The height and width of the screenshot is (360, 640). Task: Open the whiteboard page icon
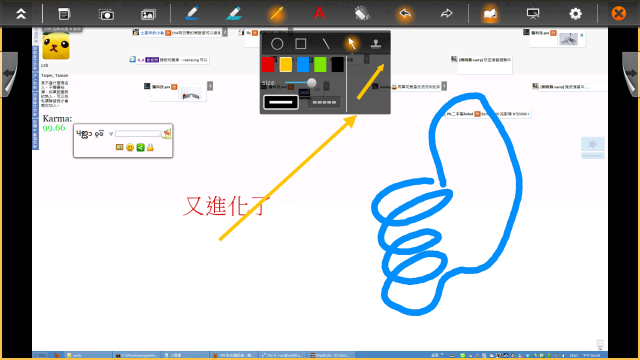pyautogui.click(x=64, y=14)
